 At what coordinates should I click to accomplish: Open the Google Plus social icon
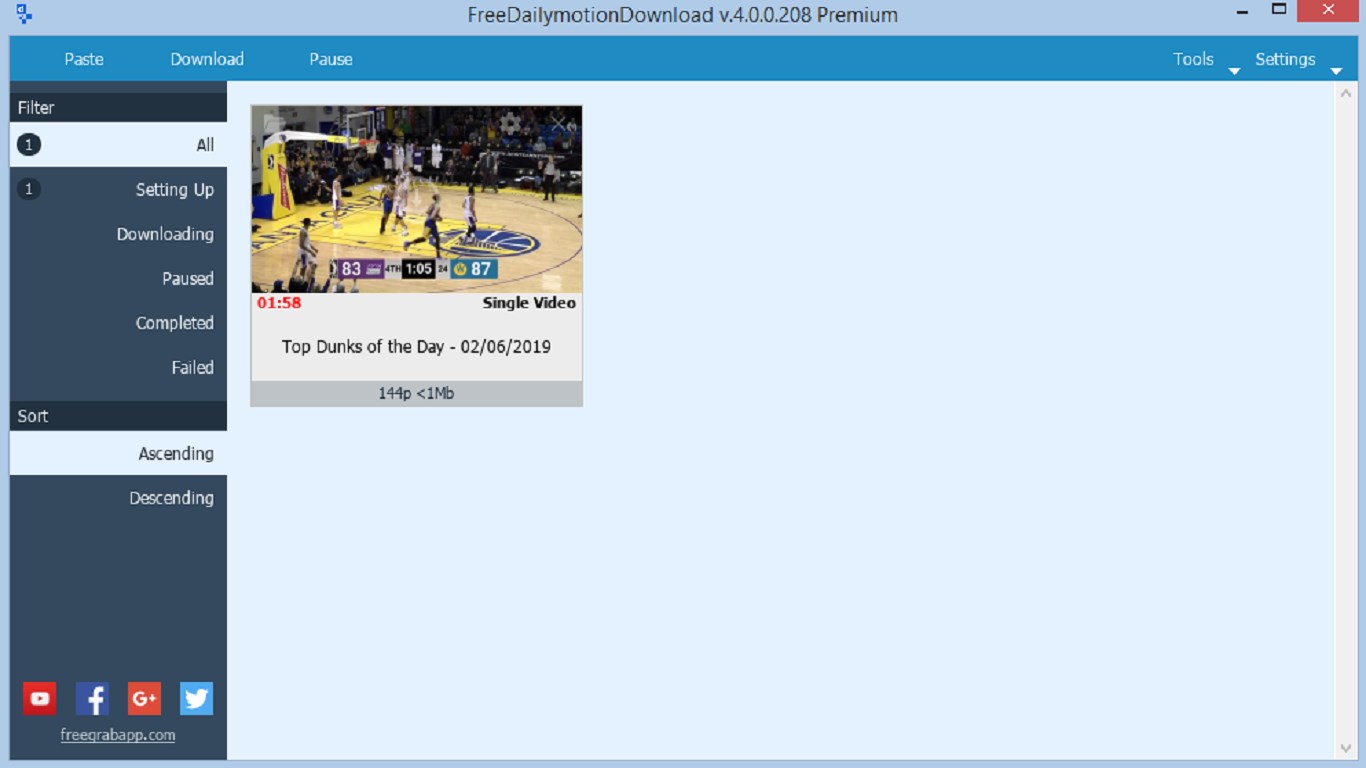pyautogui.click(x=144, y=699)
